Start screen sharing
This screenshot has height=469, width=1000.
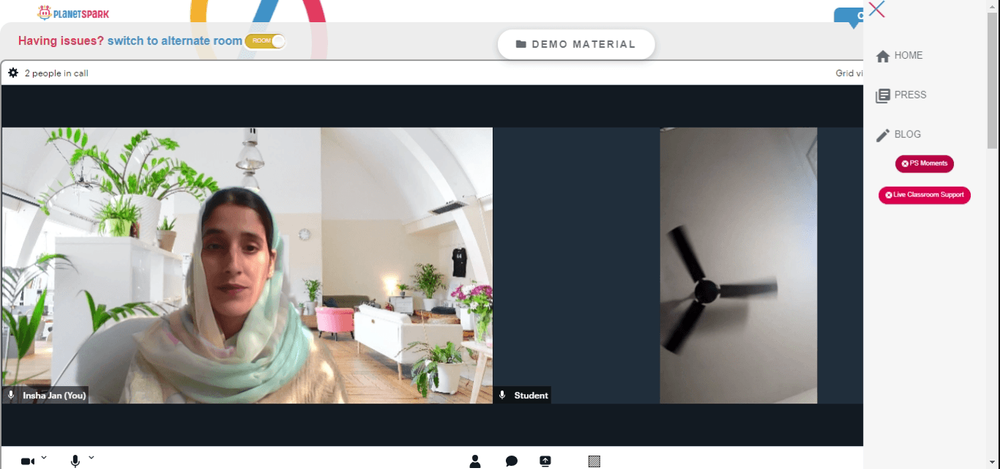545,461
